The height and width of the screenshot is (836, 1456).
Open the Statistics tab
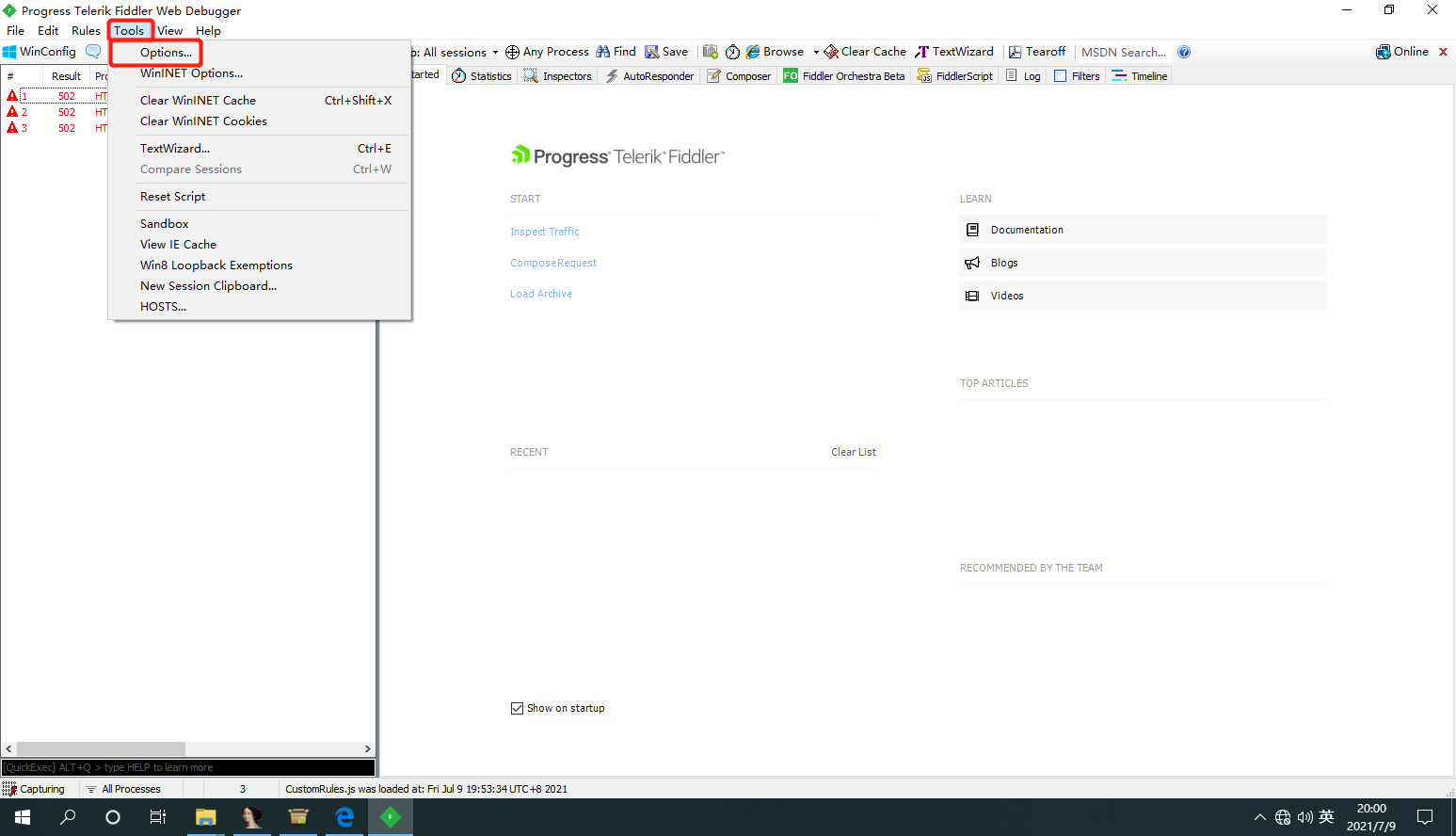482,76
